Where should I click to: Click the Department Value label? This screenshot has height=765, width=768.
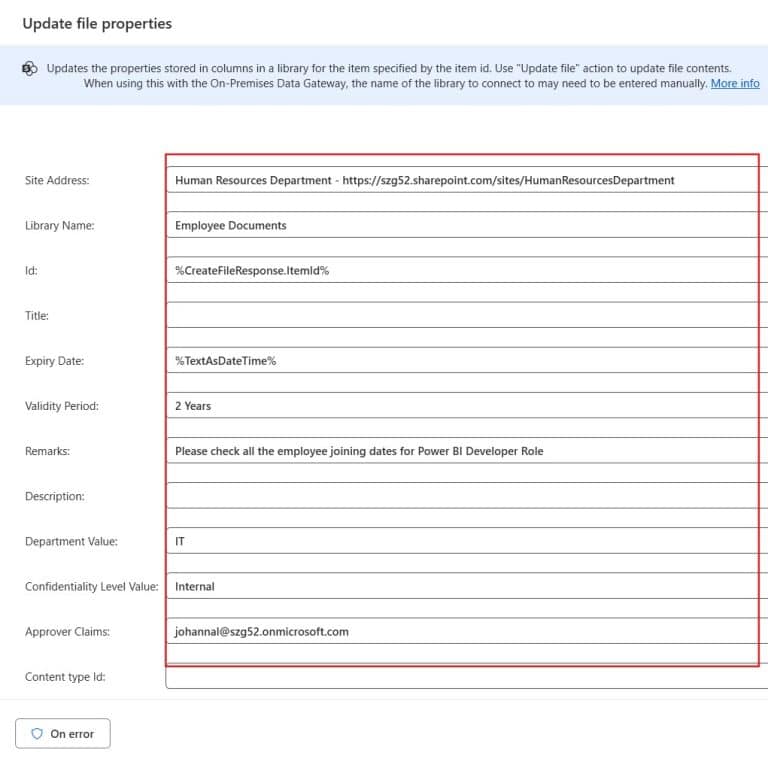71,541
